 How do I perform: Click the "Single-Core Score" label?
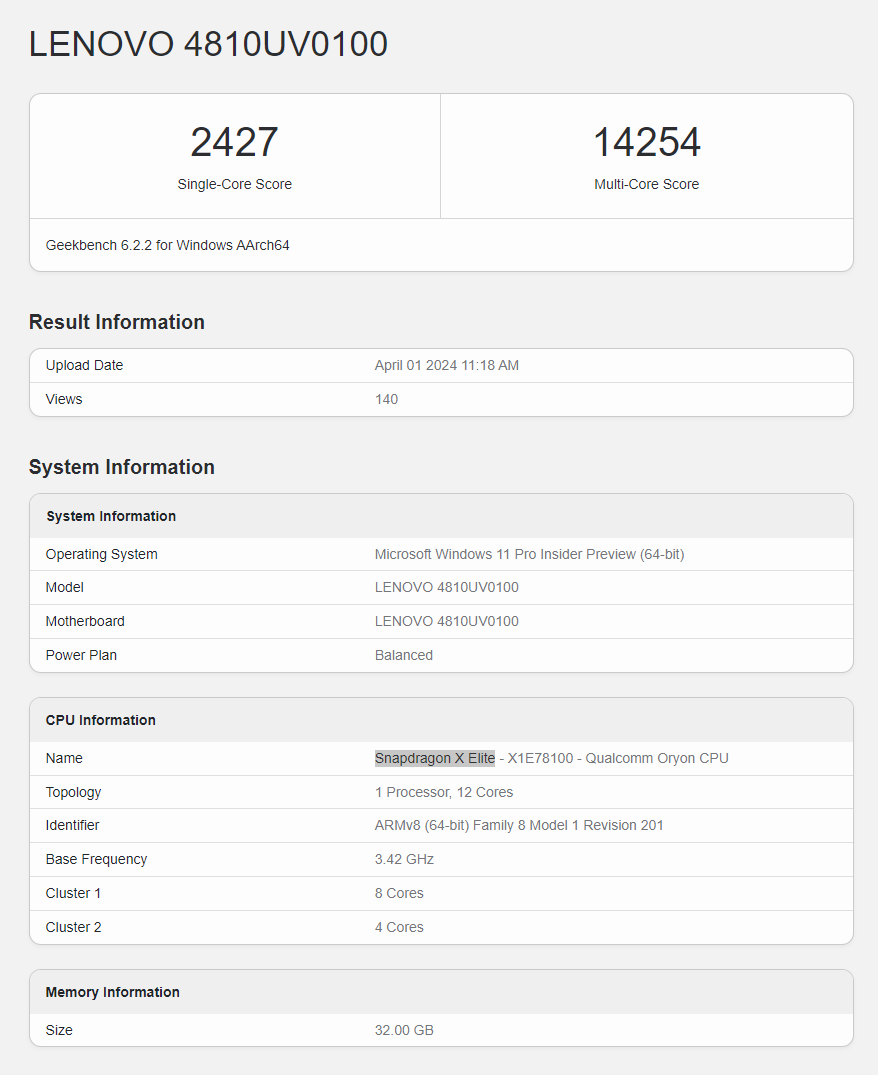pyautogui.click(x=234, y=184)
